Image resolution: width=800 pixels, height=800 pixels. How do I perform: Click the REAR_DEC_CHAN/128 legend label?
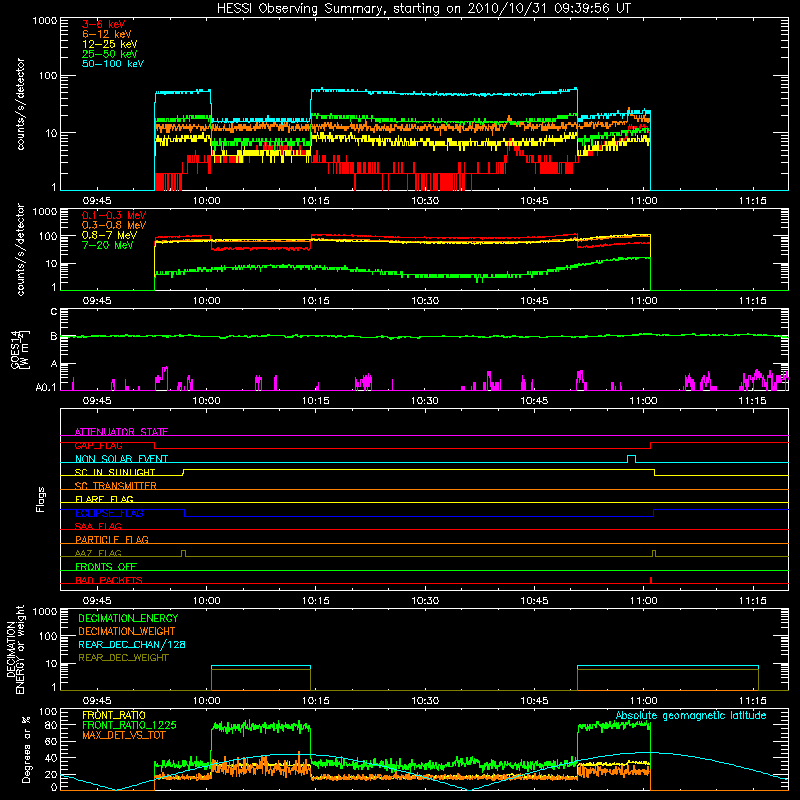click(132, 644)
